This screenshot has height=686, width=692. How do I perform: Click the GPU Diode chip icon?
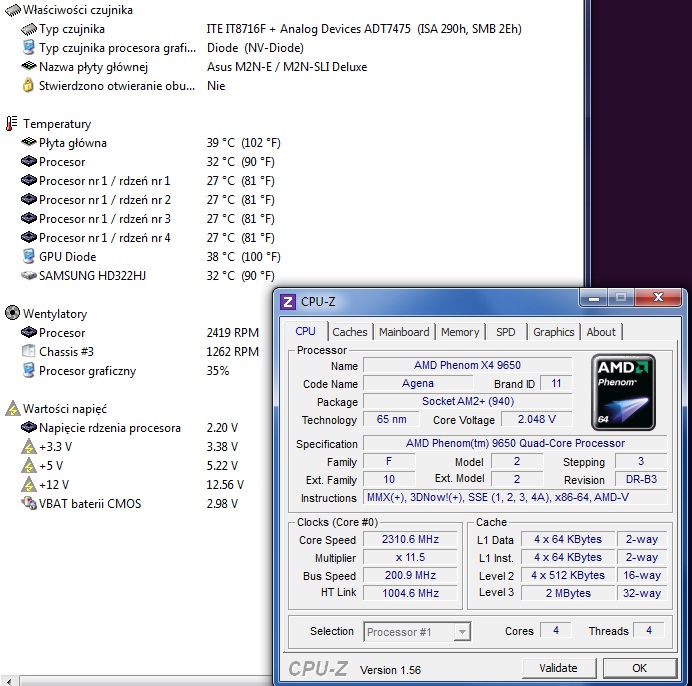tap(29, 257)
